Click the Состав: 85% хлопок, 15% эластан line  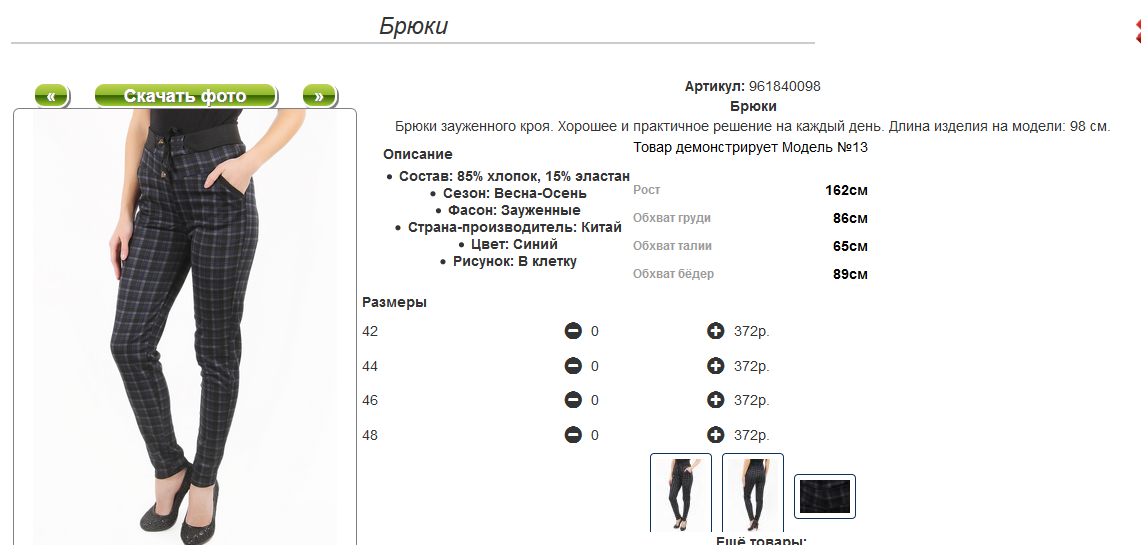point(514,176)
